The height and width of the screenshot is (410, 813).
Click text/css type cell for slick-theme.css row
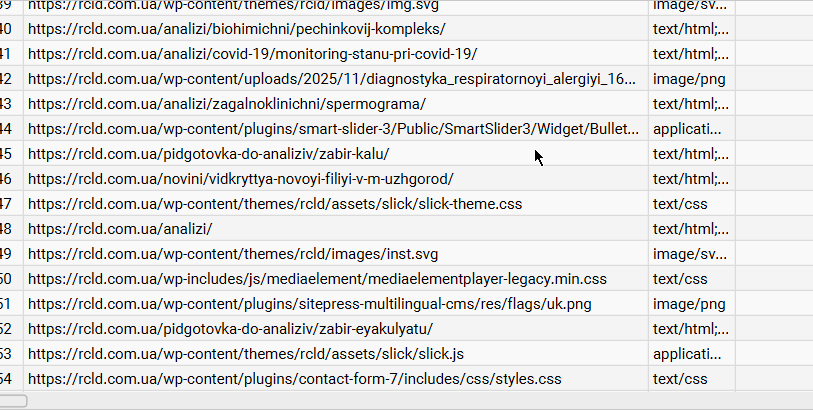[680, 204]
